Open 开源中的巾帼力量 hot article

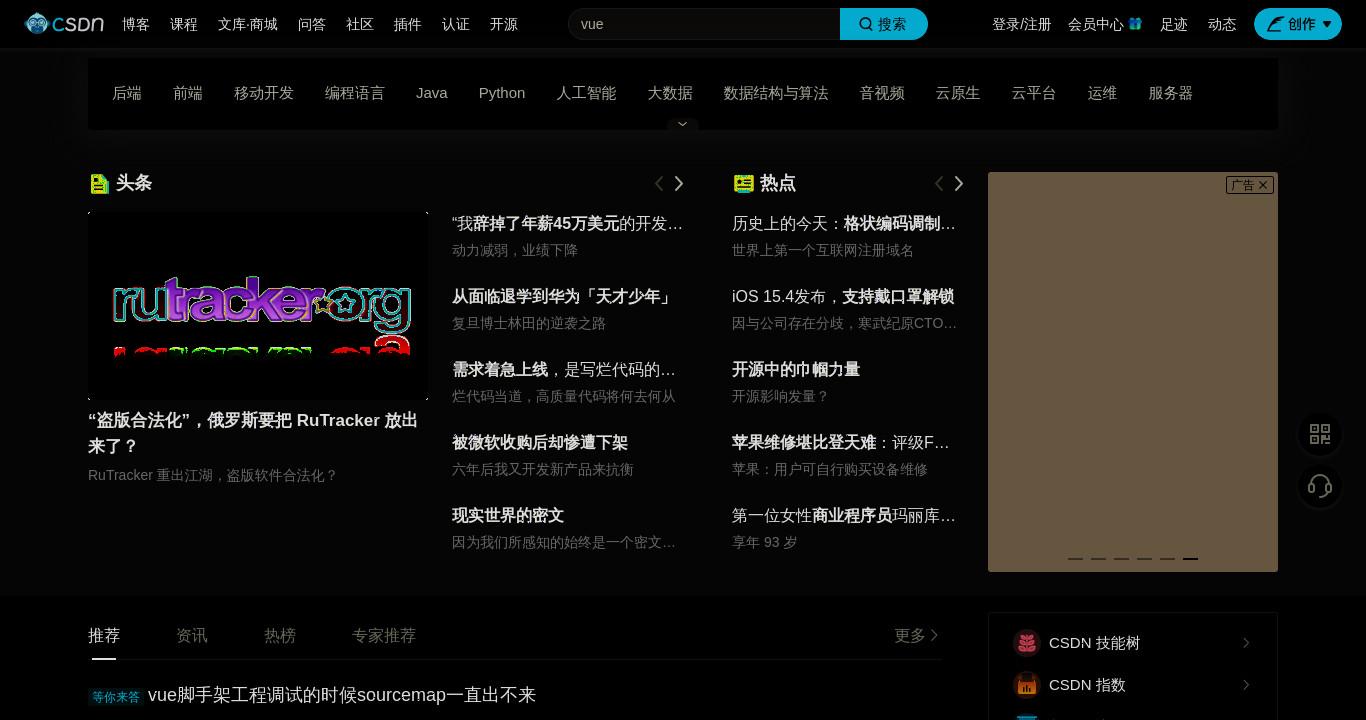pyautogui.click(x=796, y=370)
